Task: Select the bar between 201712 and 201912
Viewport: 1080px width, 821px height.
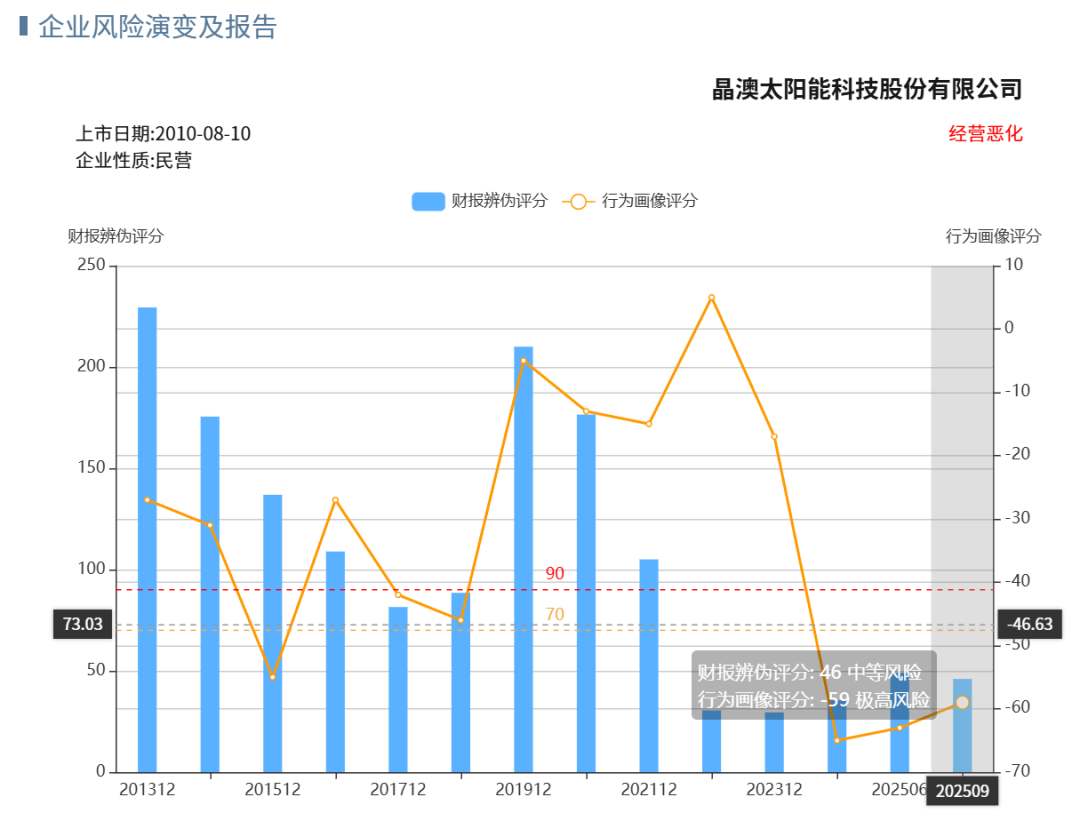Action: click(461, 683)
